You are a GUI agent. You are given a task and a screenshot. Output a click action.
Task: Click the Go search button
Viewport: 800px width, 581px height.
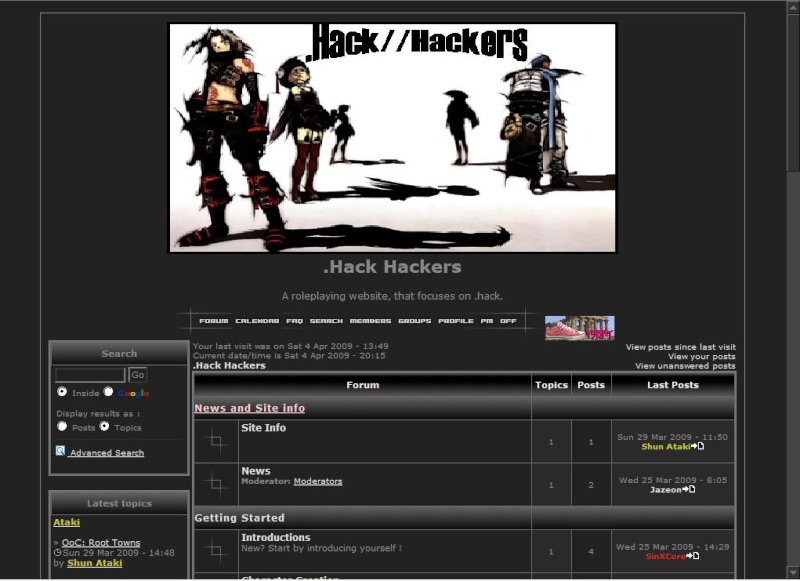(138, 375)
